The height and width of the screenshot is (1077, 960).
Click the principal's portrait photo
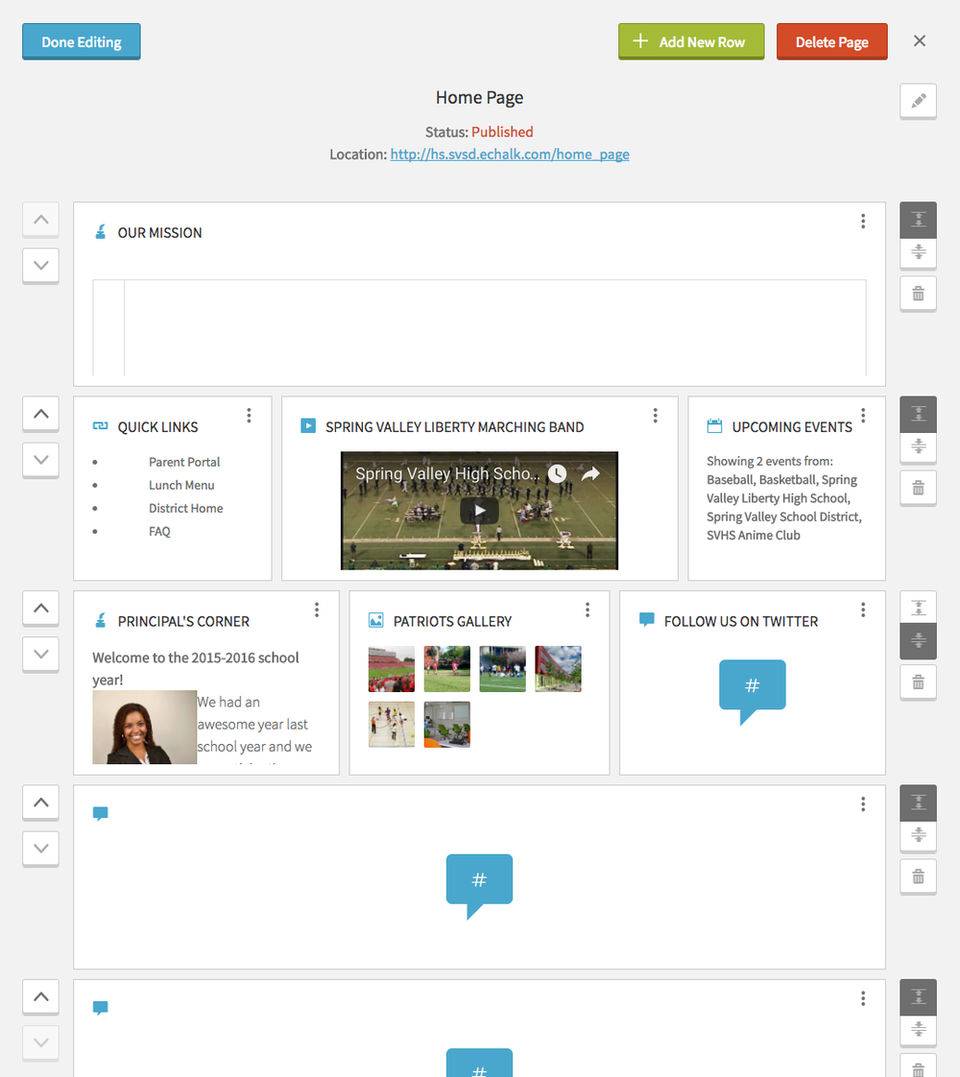pos(145,727)
